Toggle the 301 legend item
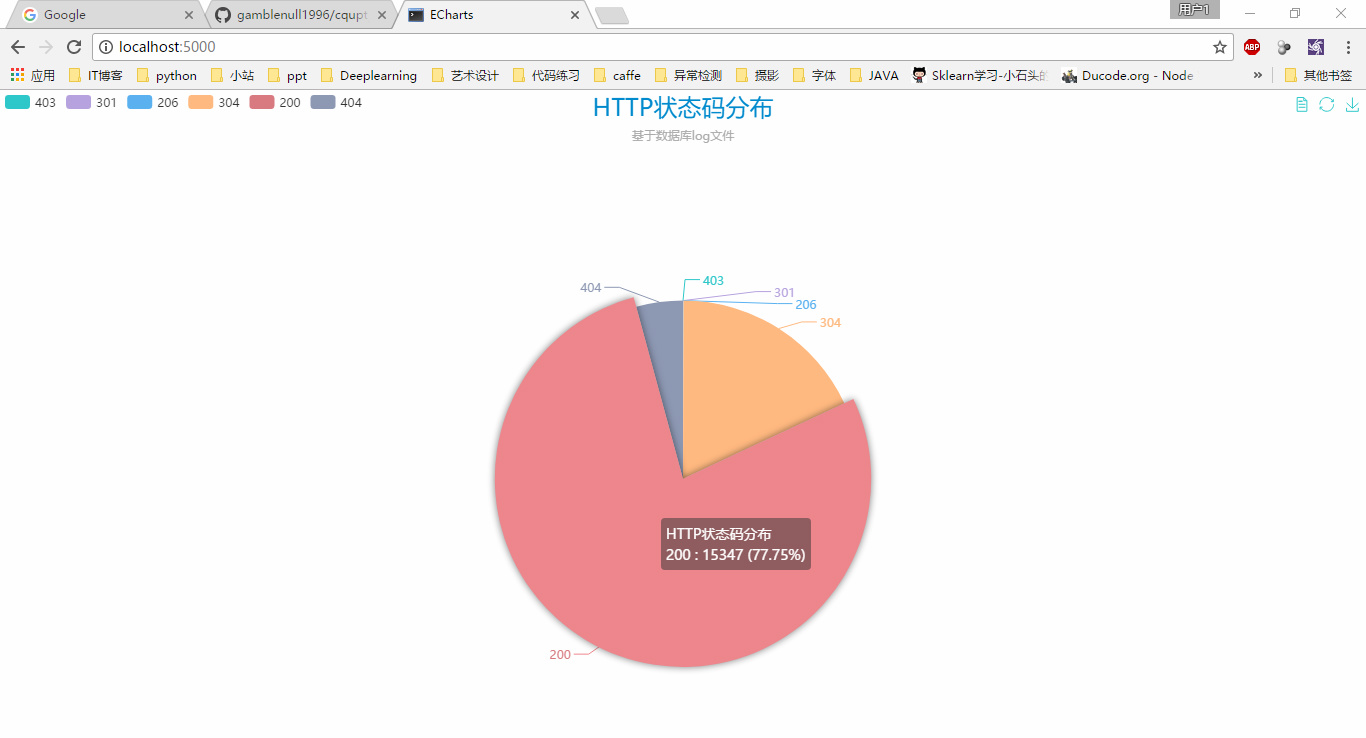Screen dimensions: 1366x738 [92, 102]
